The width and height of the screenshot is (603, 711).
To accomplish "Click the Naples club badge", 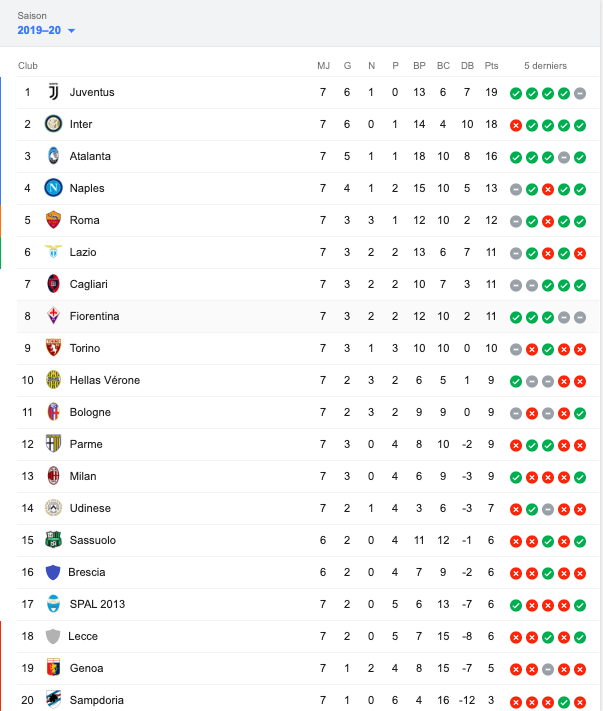I will (54, 188).
